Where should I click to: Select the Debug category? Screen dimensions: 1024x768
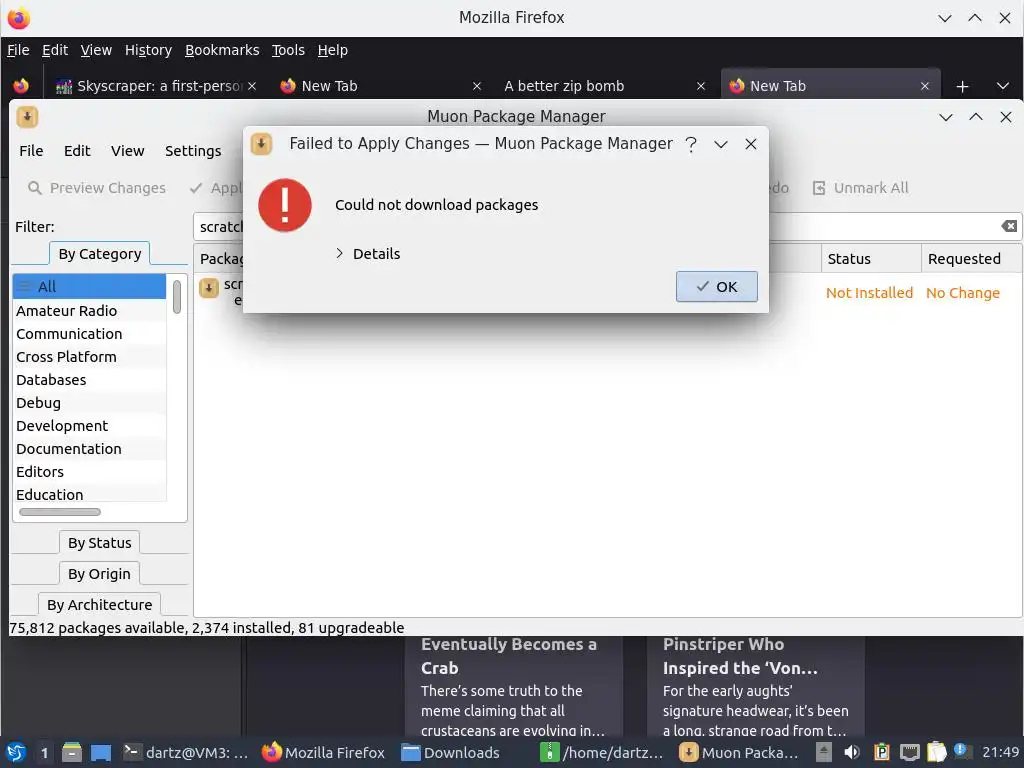coord(89,403)
